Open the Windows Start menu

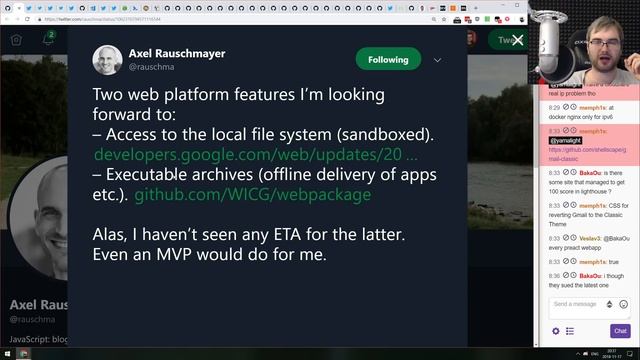point(7,353)
